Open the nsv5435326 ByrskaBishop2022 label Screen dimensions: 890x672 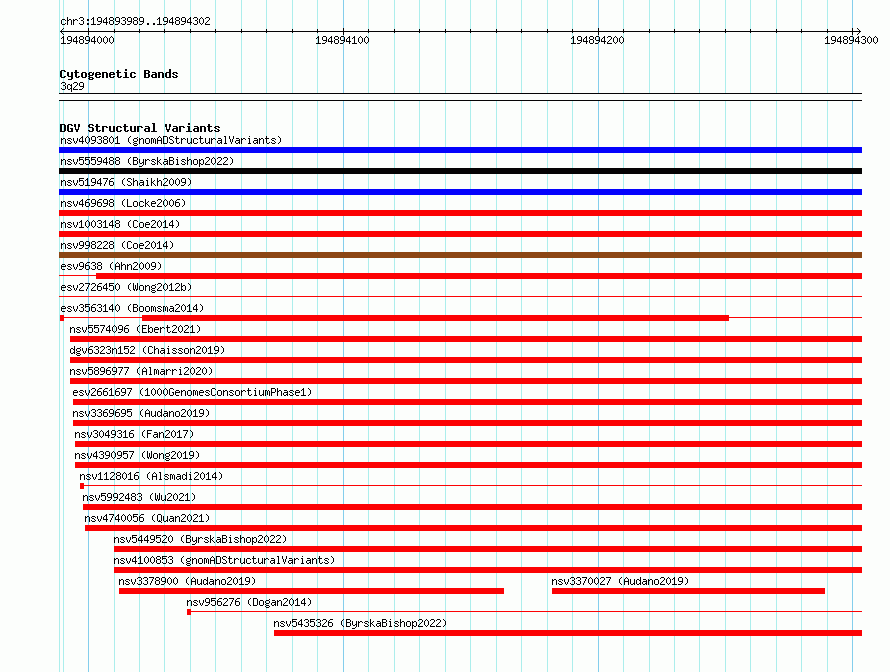(360, 623)
